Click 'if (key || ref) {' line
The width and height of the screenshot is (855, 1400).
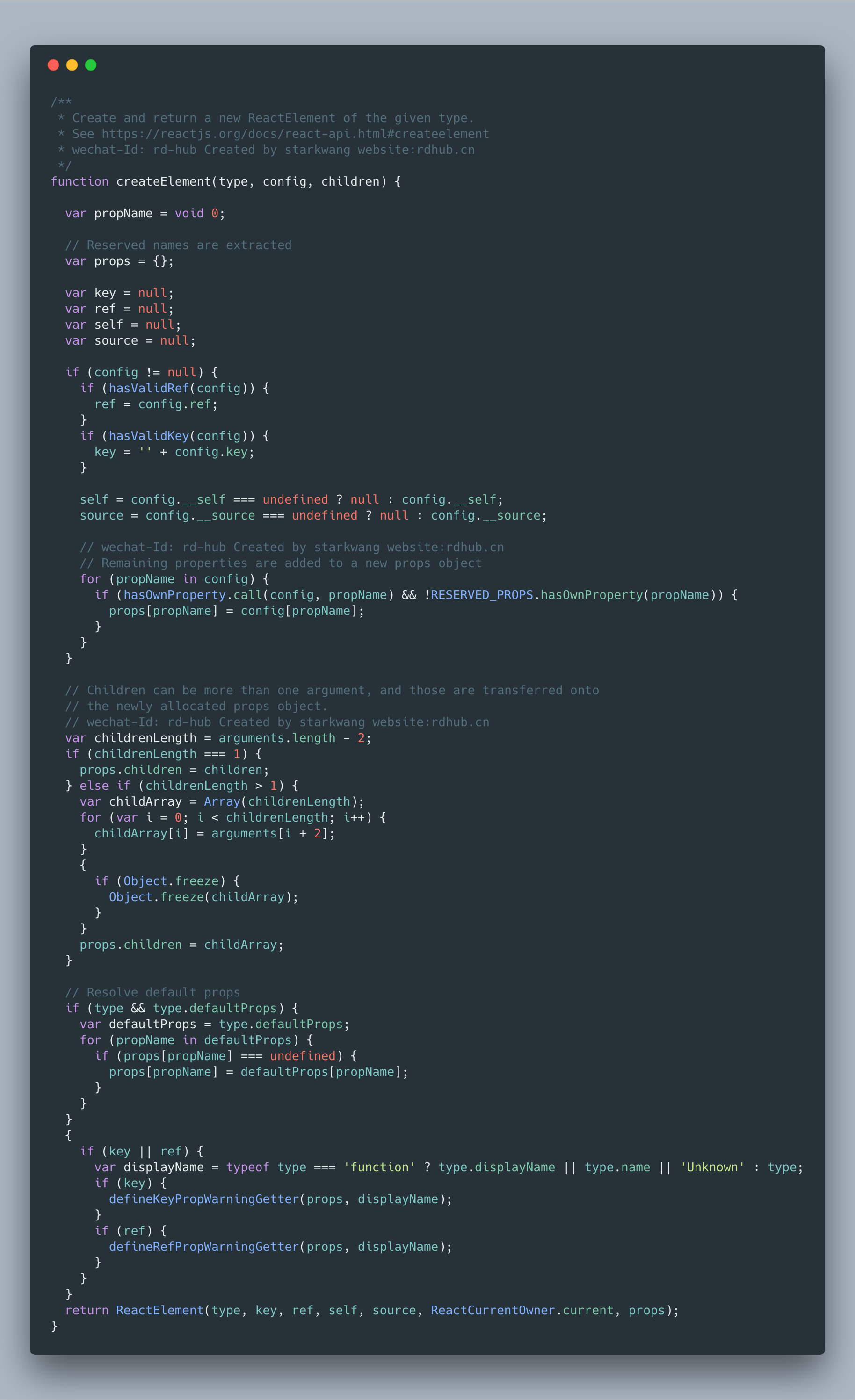(142, 1152)
